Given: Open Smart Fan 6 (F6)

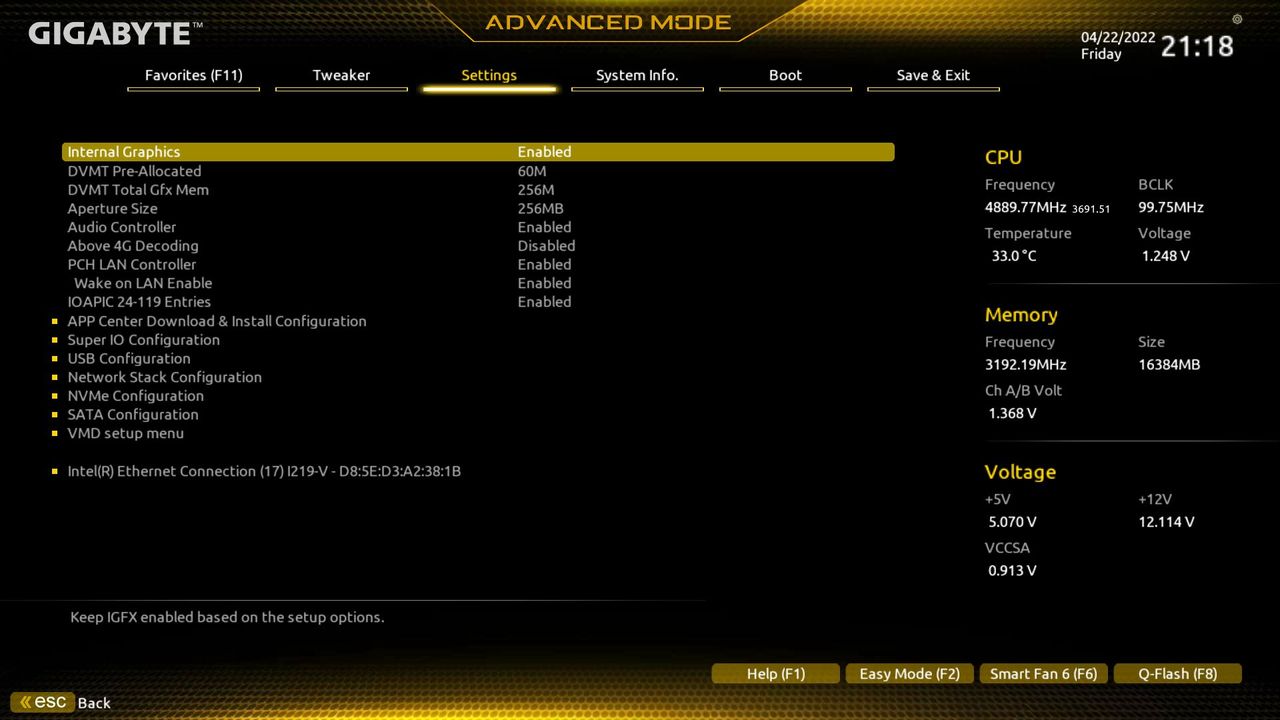Looking at the screenshot, I should [1044, 674].
